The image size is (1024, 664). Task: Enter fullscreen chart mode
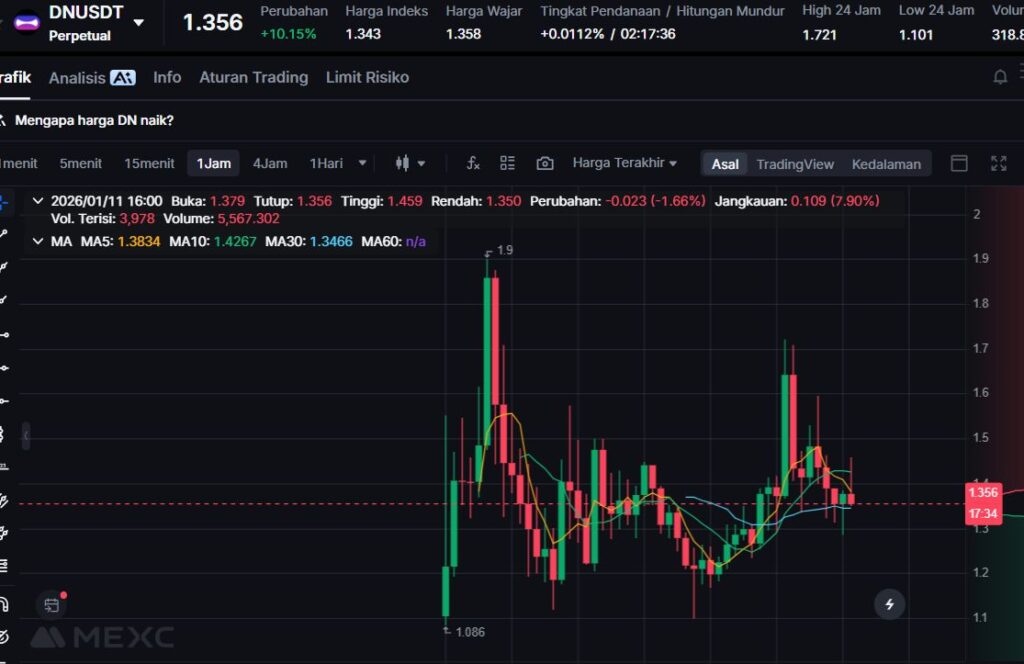(x=998, y=163)
